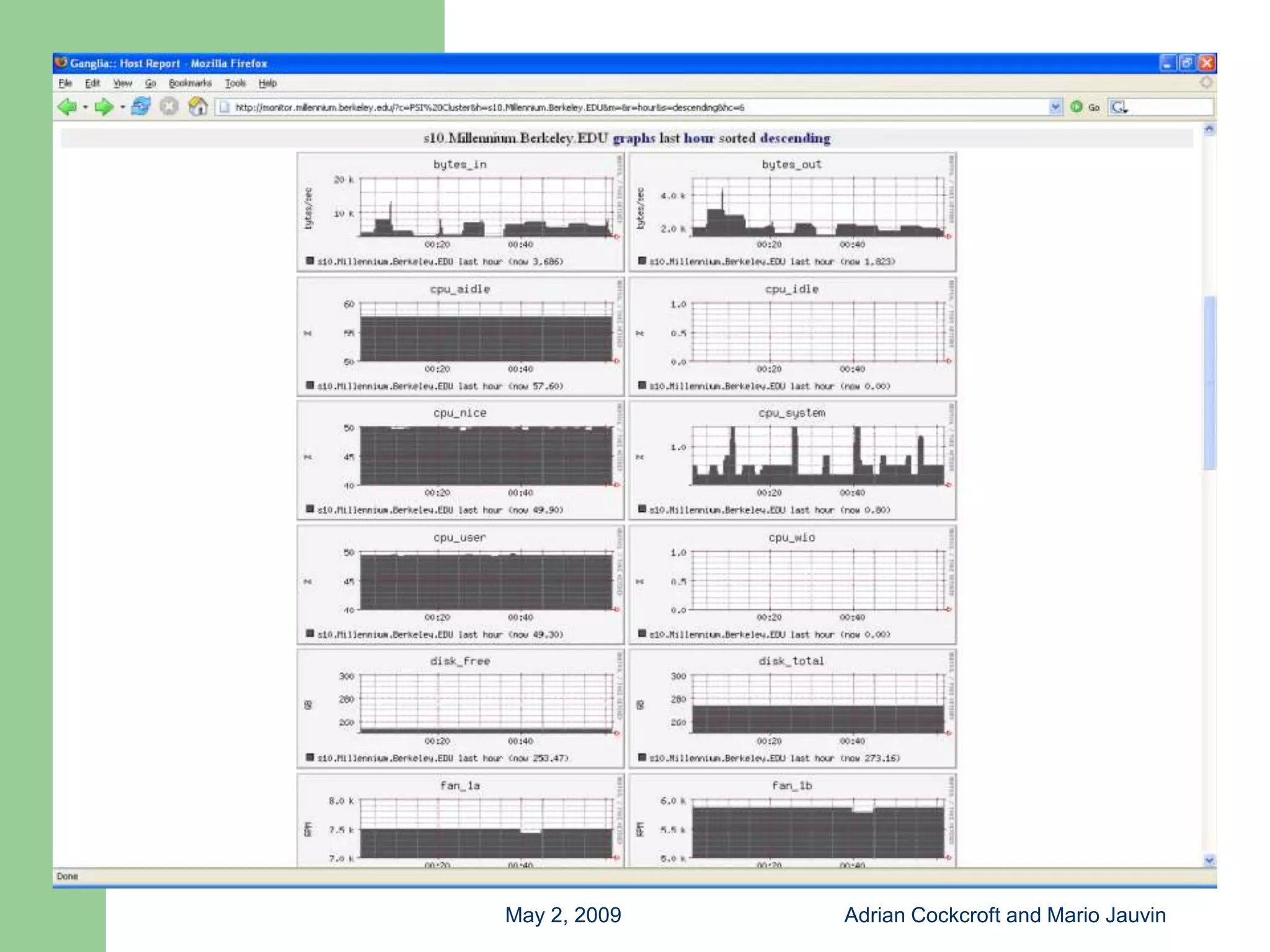Restore the Firefox window size

1187,63
